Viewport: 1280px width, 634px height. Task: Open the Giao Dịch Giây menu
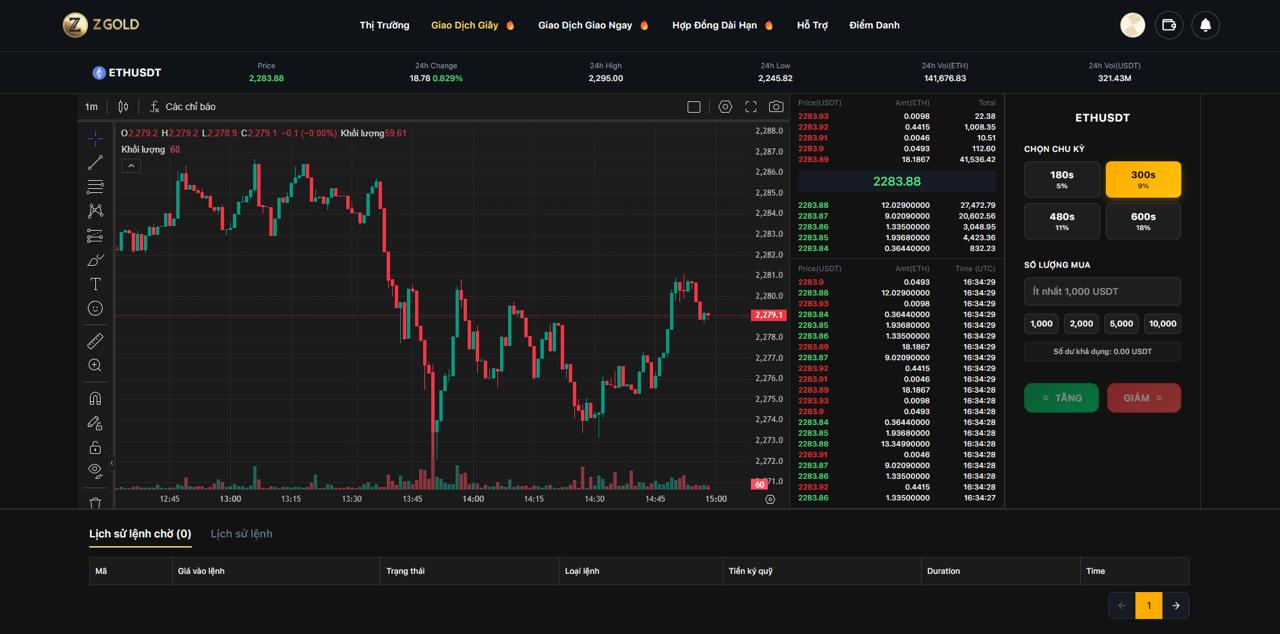472,25
